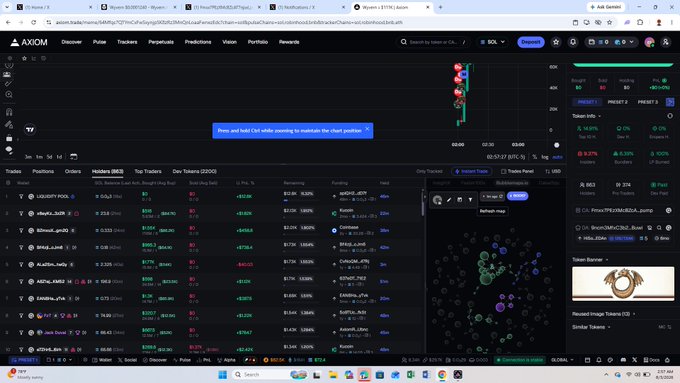Viewport: 680px width, 383px height.
Task: Open Excel in Windows taskbar
Action: 411,375
